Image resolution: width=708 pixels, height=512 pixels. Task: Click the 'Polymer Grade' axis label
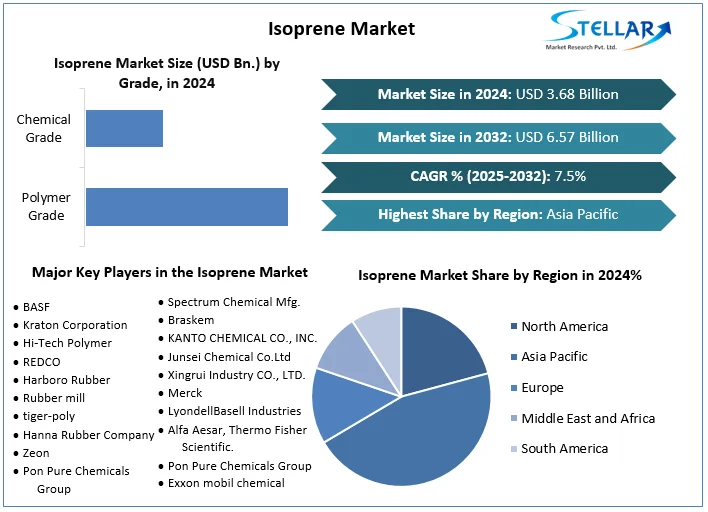[46, 207]
